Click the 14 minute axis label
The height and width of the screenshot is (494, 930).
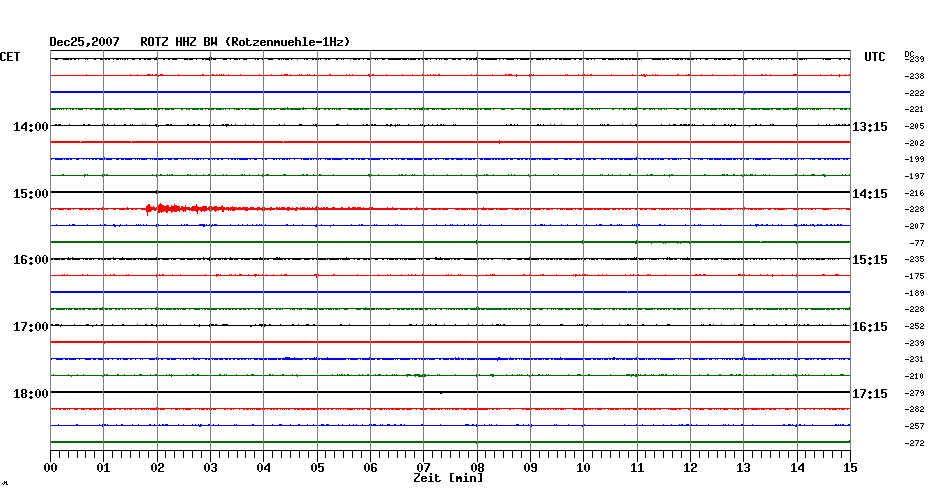click(x=797, y=468)
